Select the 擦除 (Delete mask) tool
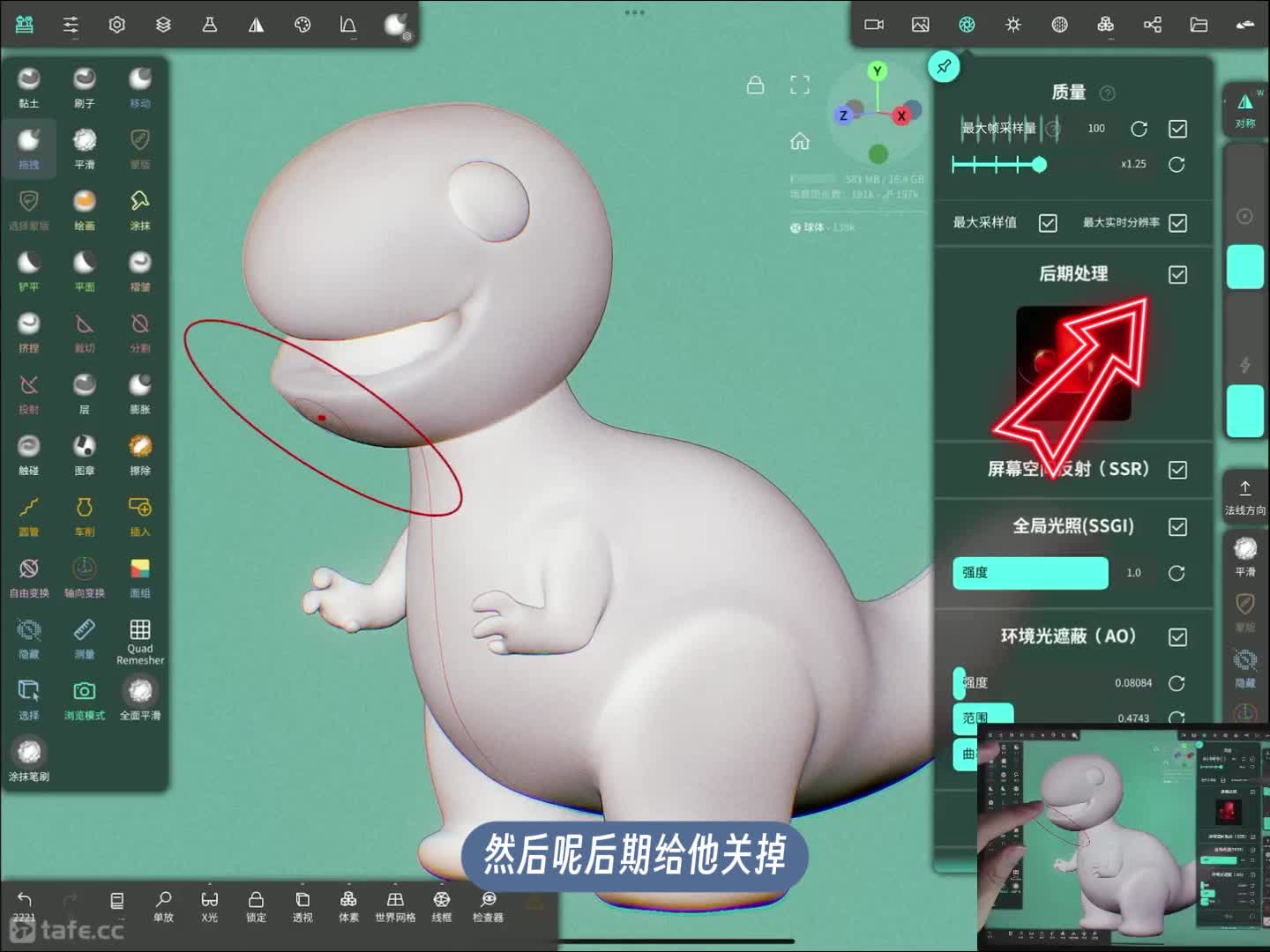1270x952 pixels. [140, 454]
